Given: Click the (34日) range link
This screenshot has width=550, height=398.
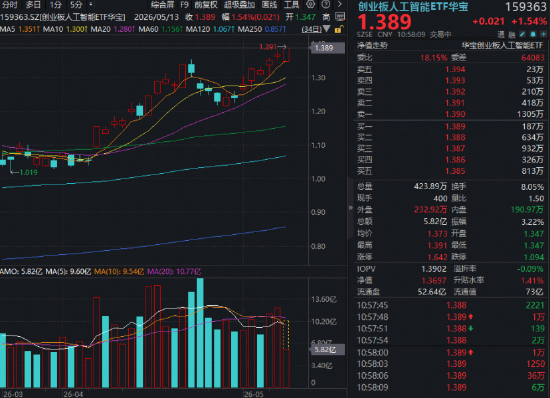Looking at the screenshot, I should (311, 29).
